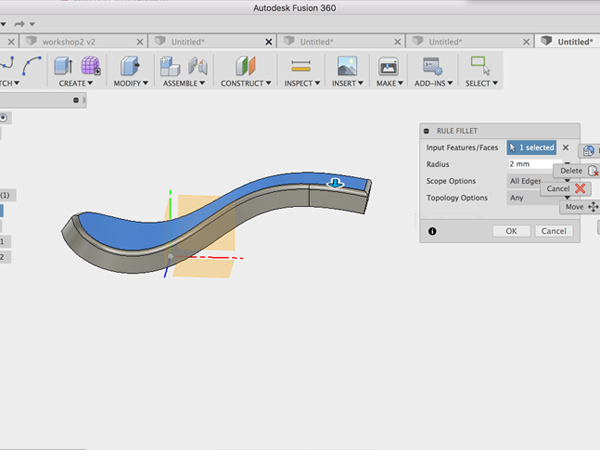Click the blue radius arrow manipulator on model
The image size is (600, 450).
point(336,183)
